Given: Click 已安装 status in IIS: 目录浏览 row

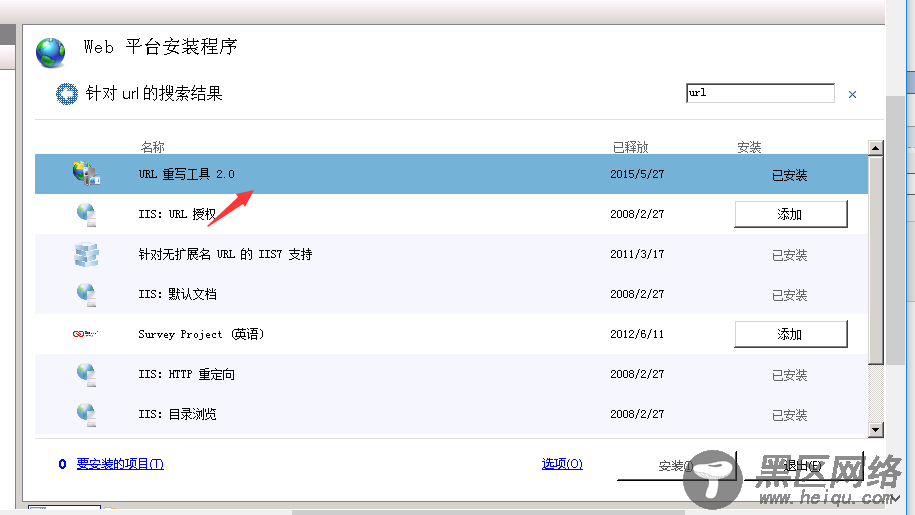Looking at the screenshot, I should click(x=790, y=415).
